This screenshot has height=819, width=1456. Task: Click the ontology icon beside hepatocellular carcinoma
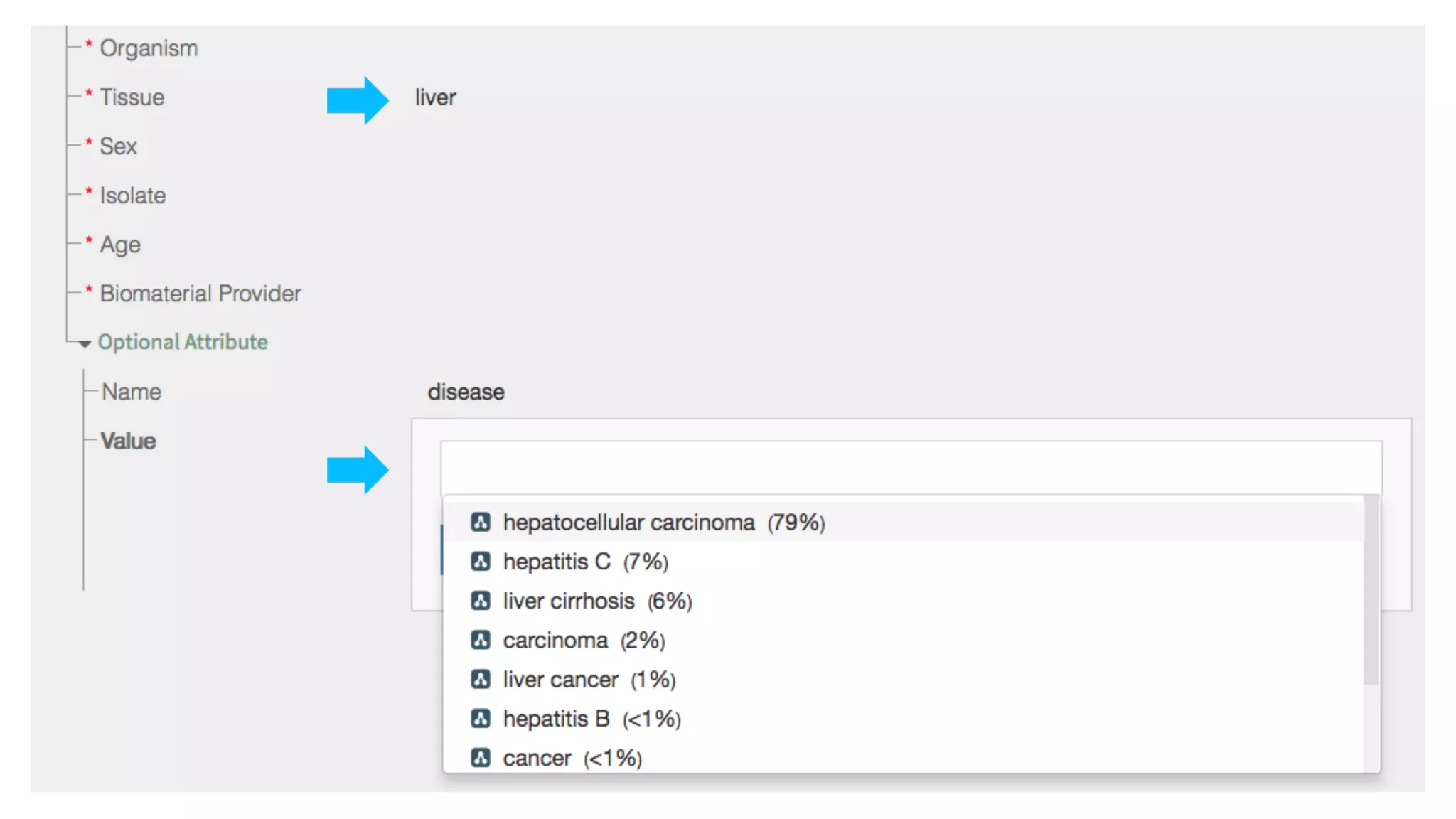click(x=481, y=523)
